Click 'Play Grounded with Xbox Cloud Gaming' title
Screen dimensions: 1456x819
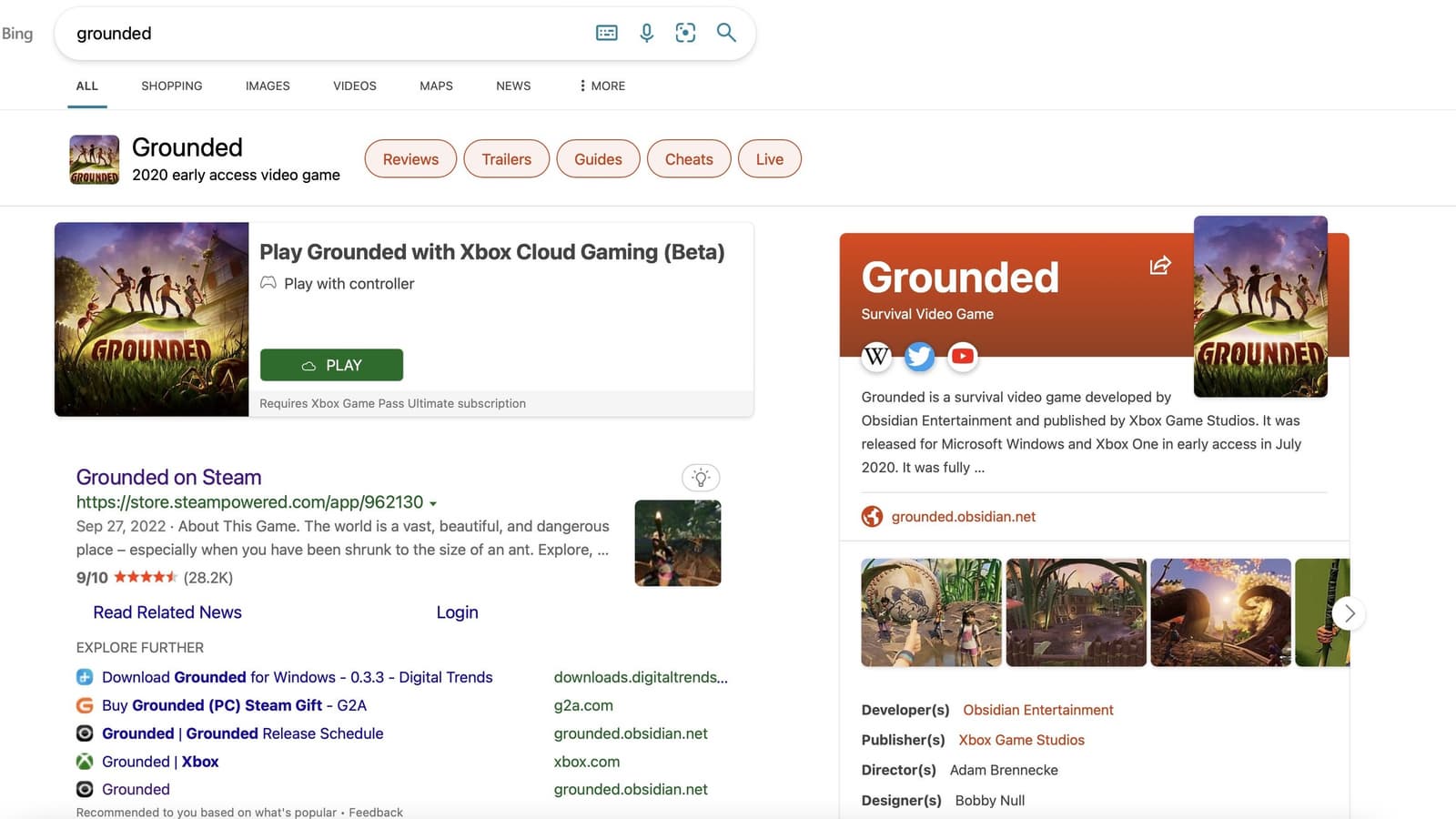[x=492, y=252]
